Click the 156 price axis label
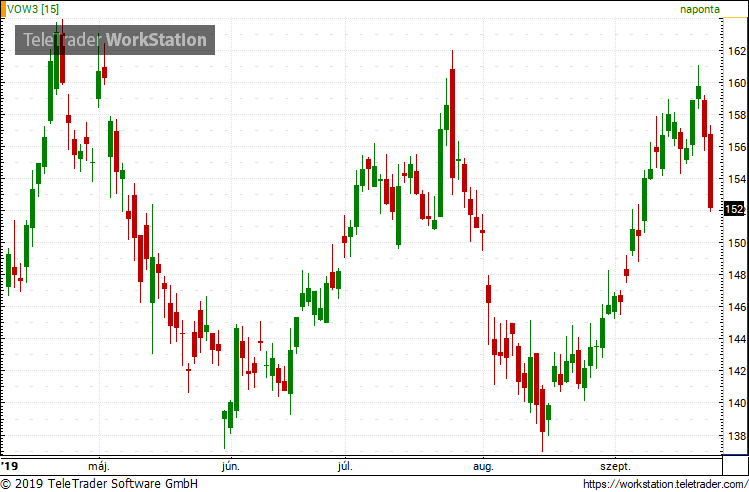This screenshot has width=749, height=492. (x=737, y=147)
